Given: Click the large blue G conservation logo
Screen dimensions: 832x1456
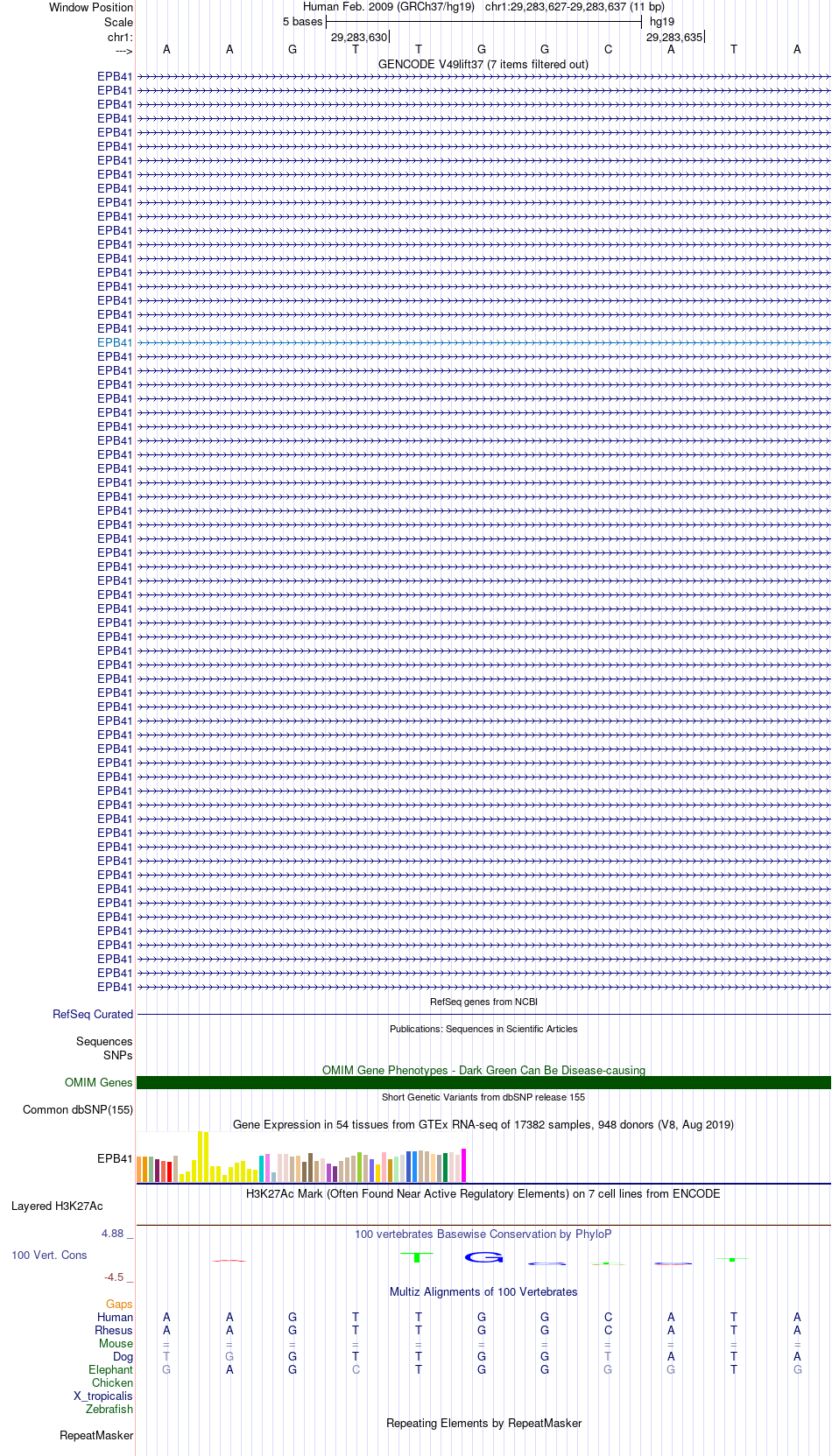Looking at the screenshot, I should (483, 1257).
